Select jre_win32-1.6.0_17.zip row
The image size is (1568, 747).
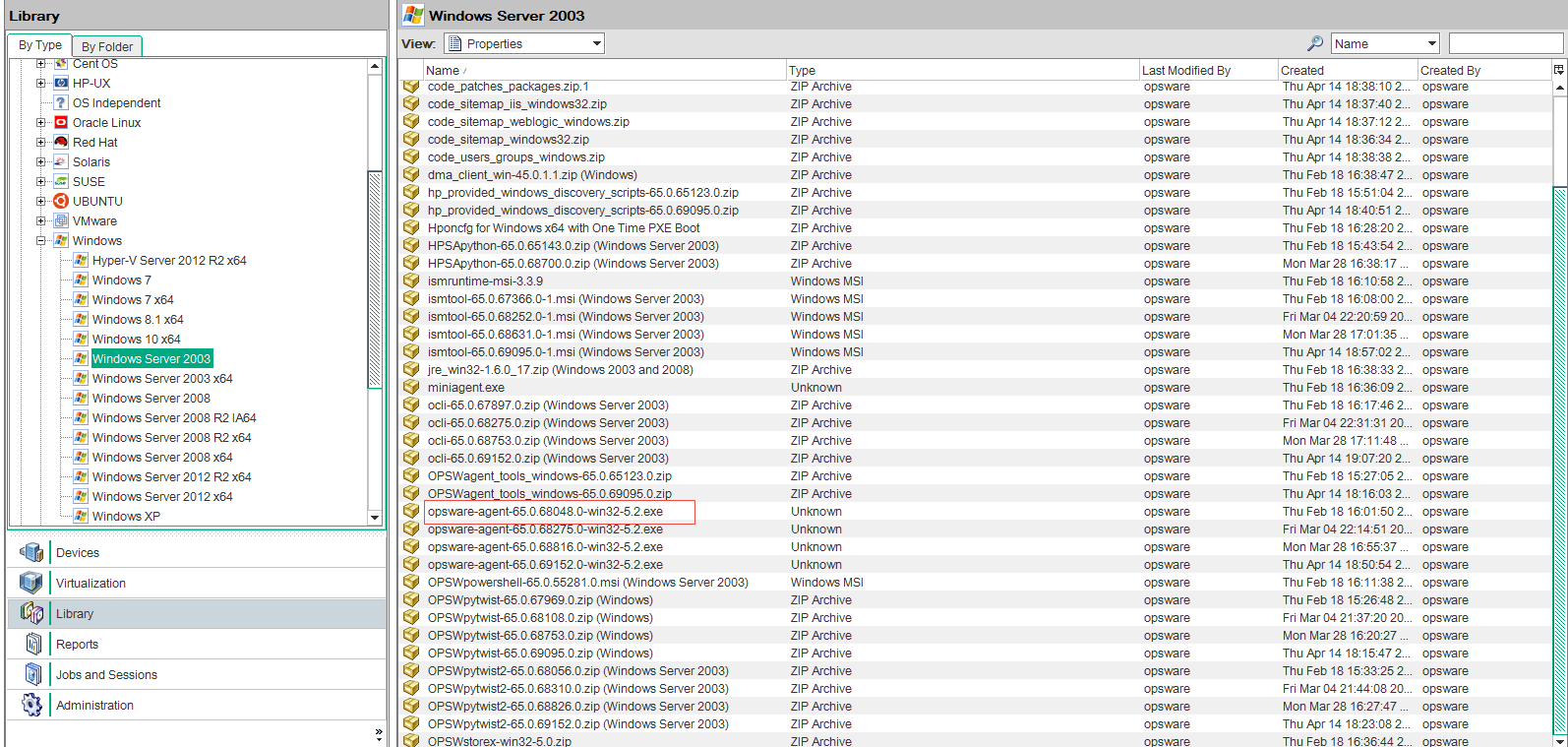976,370
